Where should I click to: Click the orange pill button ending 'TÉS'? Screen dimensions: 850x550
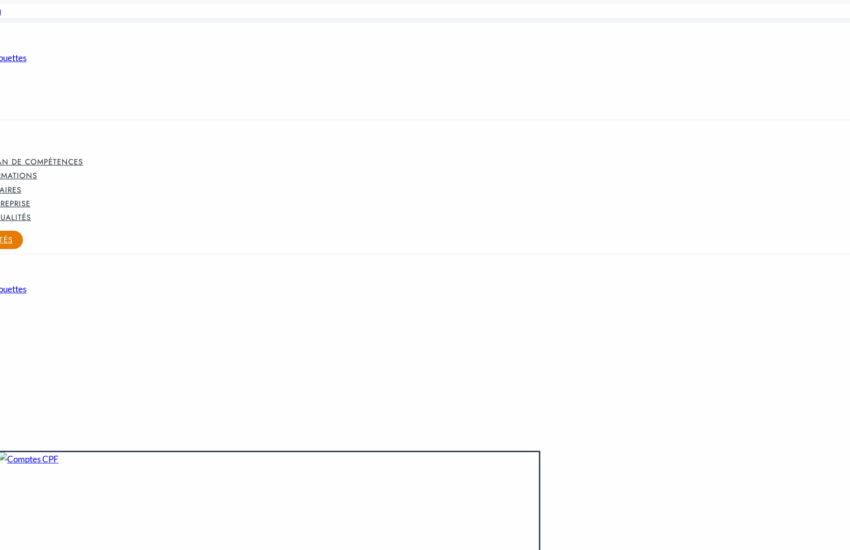[x=11, y=240]
